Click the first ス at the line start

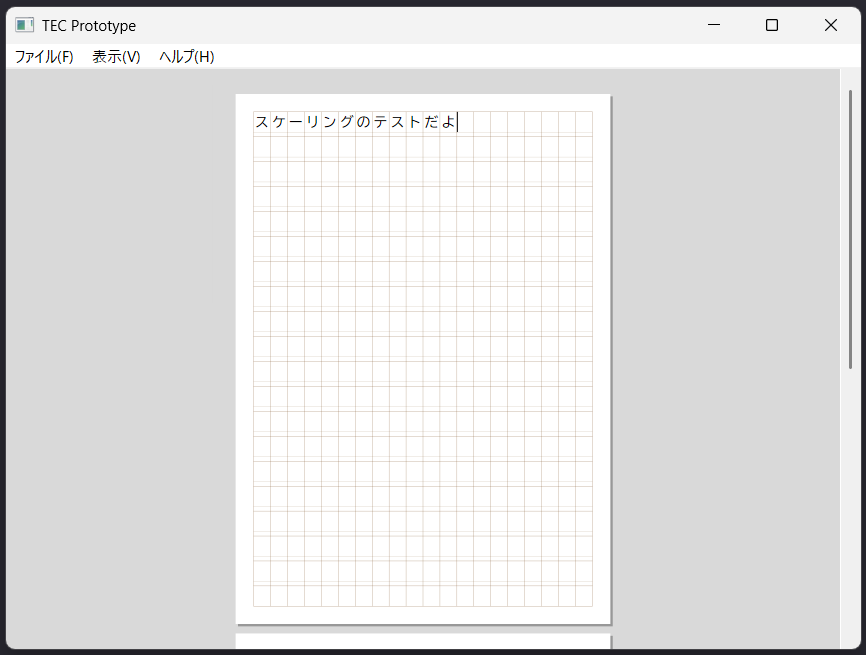pos(262,122)
